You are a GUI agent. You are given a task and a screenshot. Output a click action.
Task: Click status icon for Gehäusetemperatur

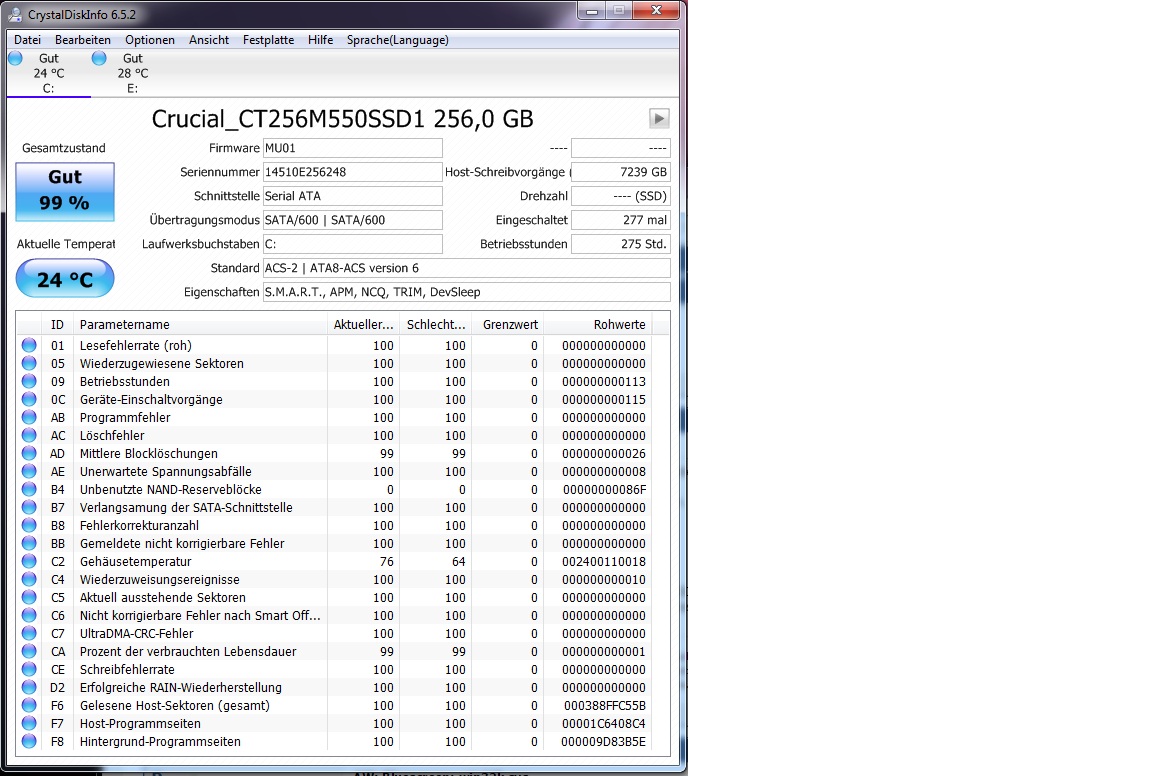[29, 561]
